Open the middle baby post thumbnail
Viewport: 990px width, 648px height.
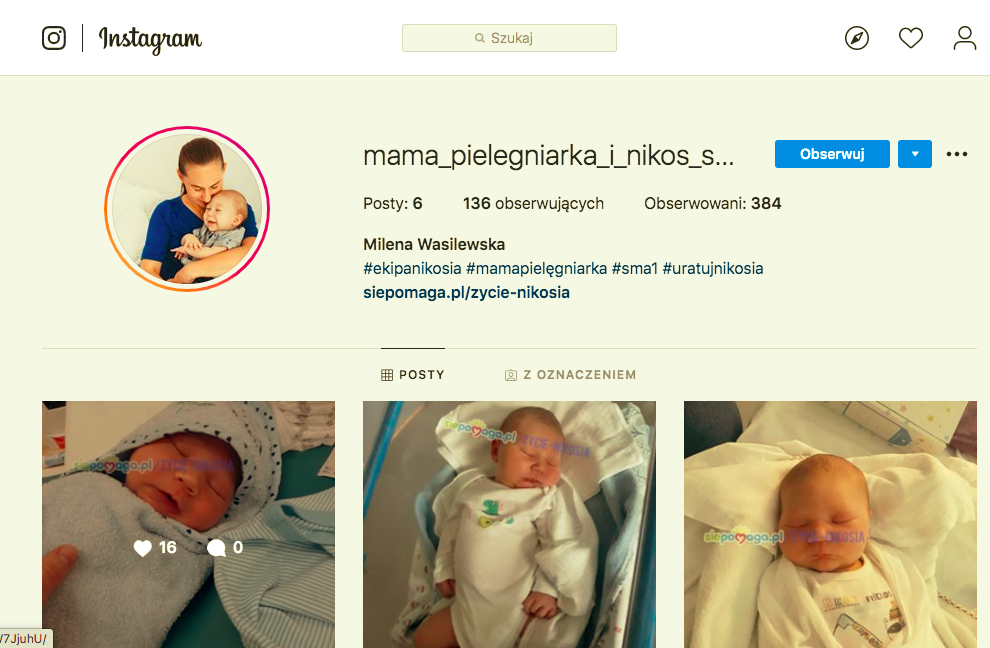(x=509, y=524)
